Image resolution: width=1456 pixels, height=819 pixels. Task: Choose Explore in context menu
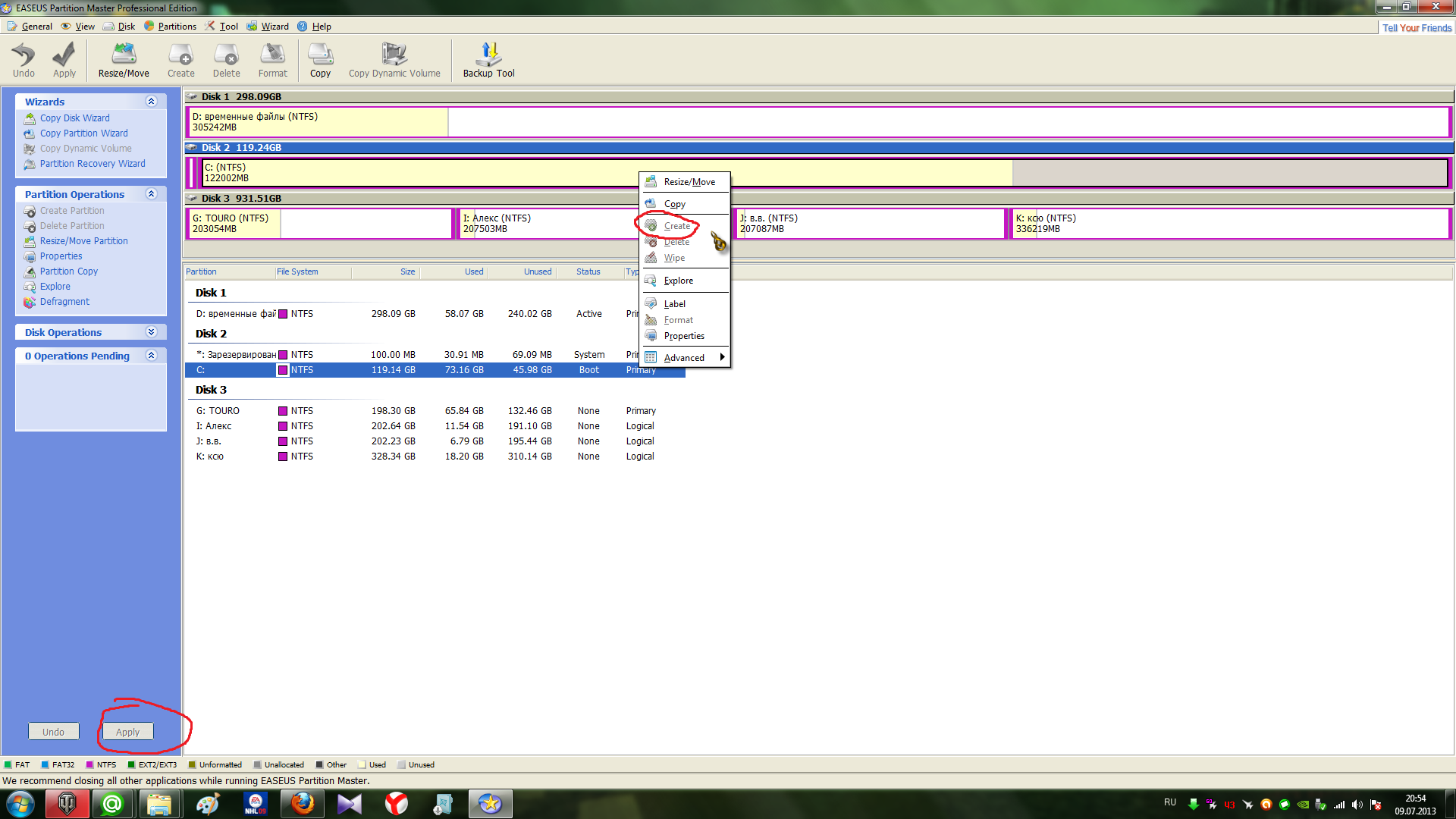pyautogui.click(x=685, y=281)
